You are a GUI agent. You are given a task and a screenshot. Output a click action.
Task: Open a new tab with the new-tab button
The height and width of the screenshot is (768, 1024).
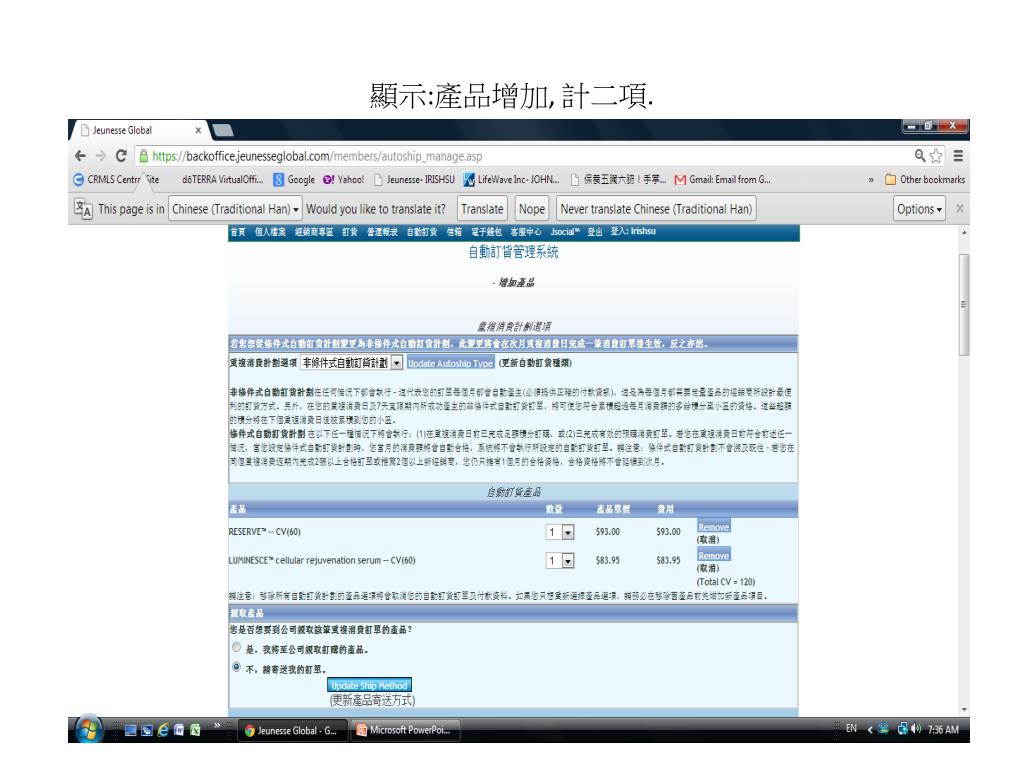tap(222, 130)
